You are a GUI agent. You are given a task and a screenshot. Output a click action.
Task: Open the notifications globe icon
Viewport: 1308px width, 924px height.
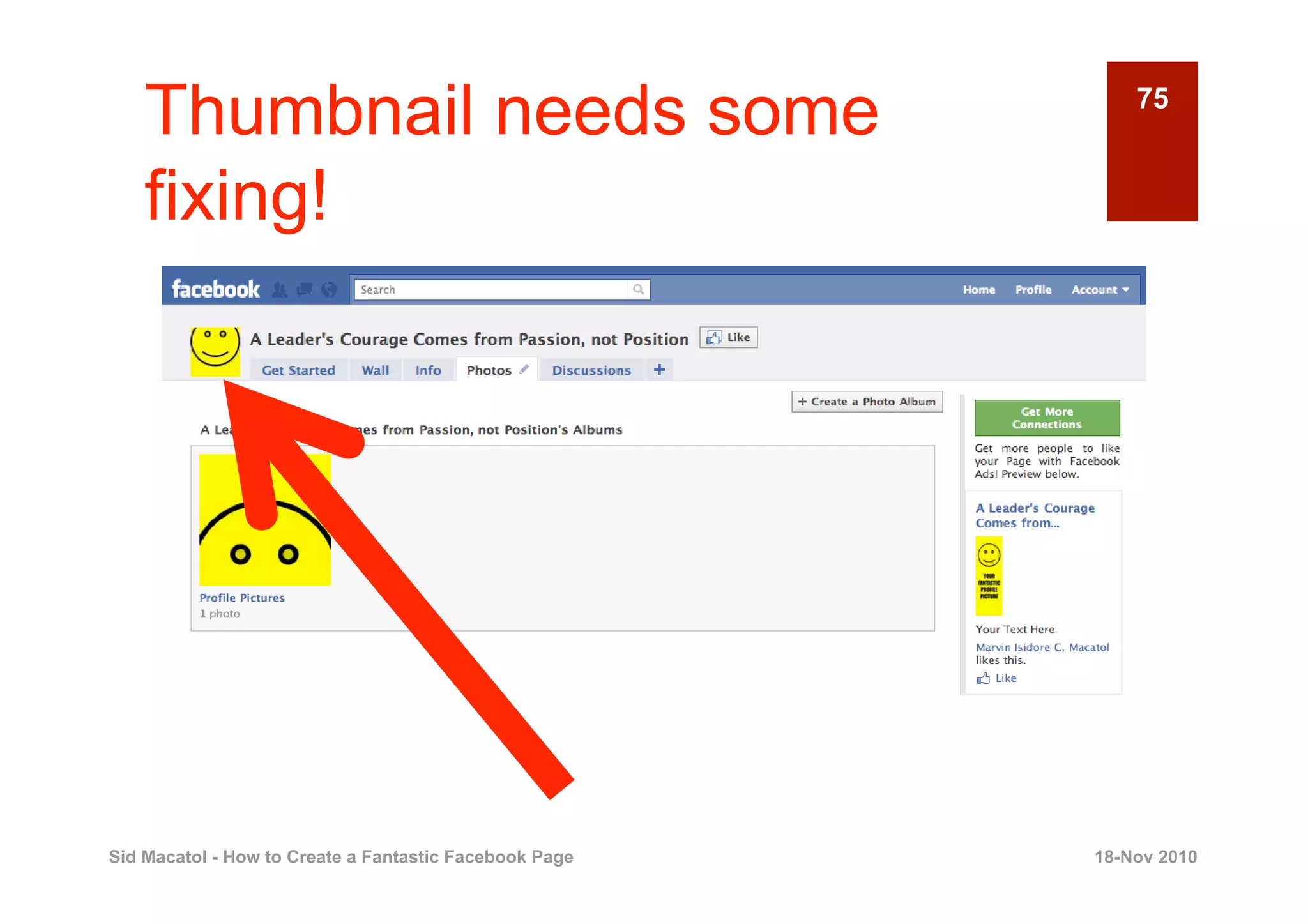click(329, 290)
